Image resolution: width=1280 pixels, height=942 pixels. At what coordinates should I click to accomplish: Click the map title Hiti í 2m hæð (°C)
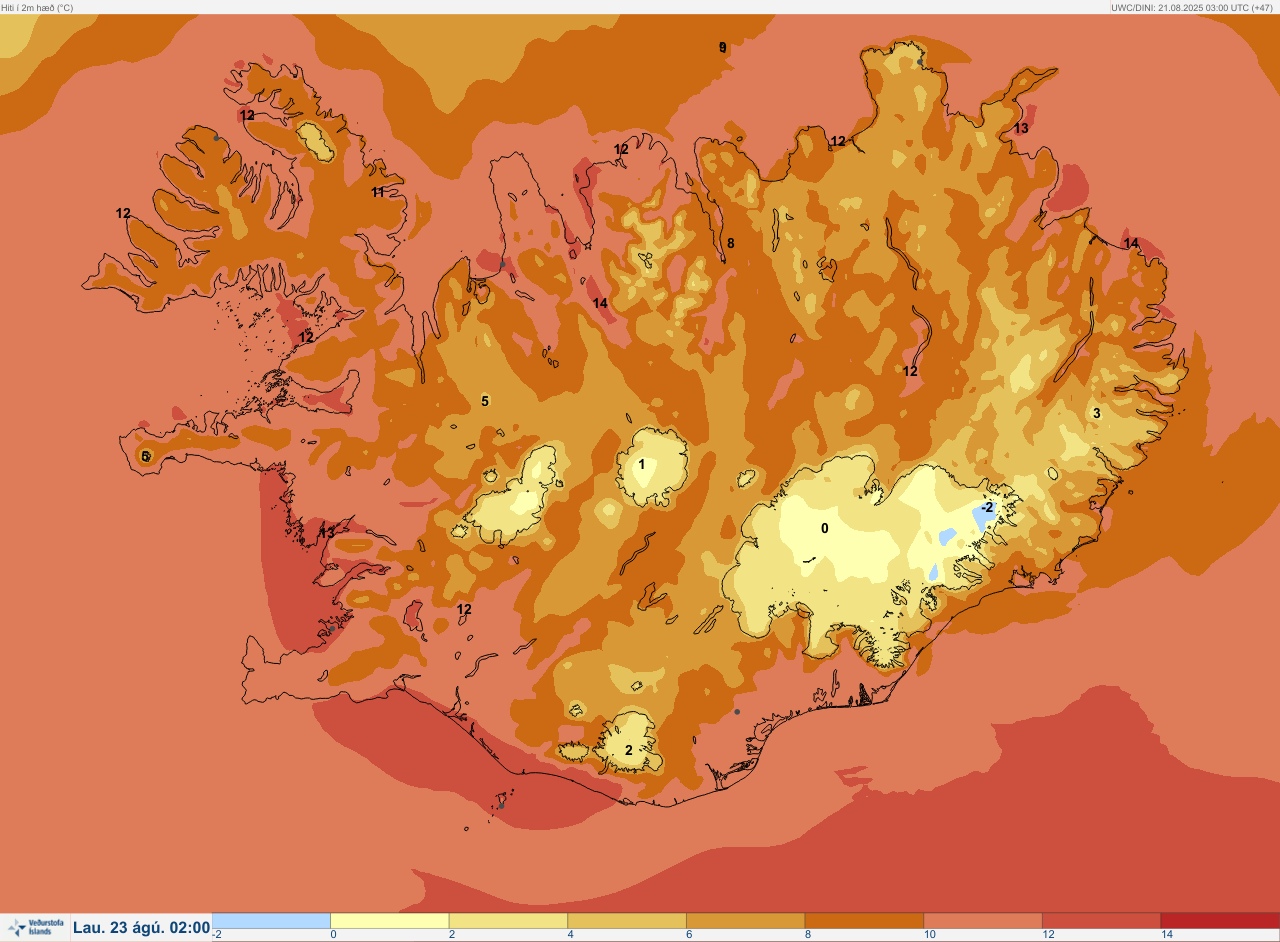click(37, 7)
